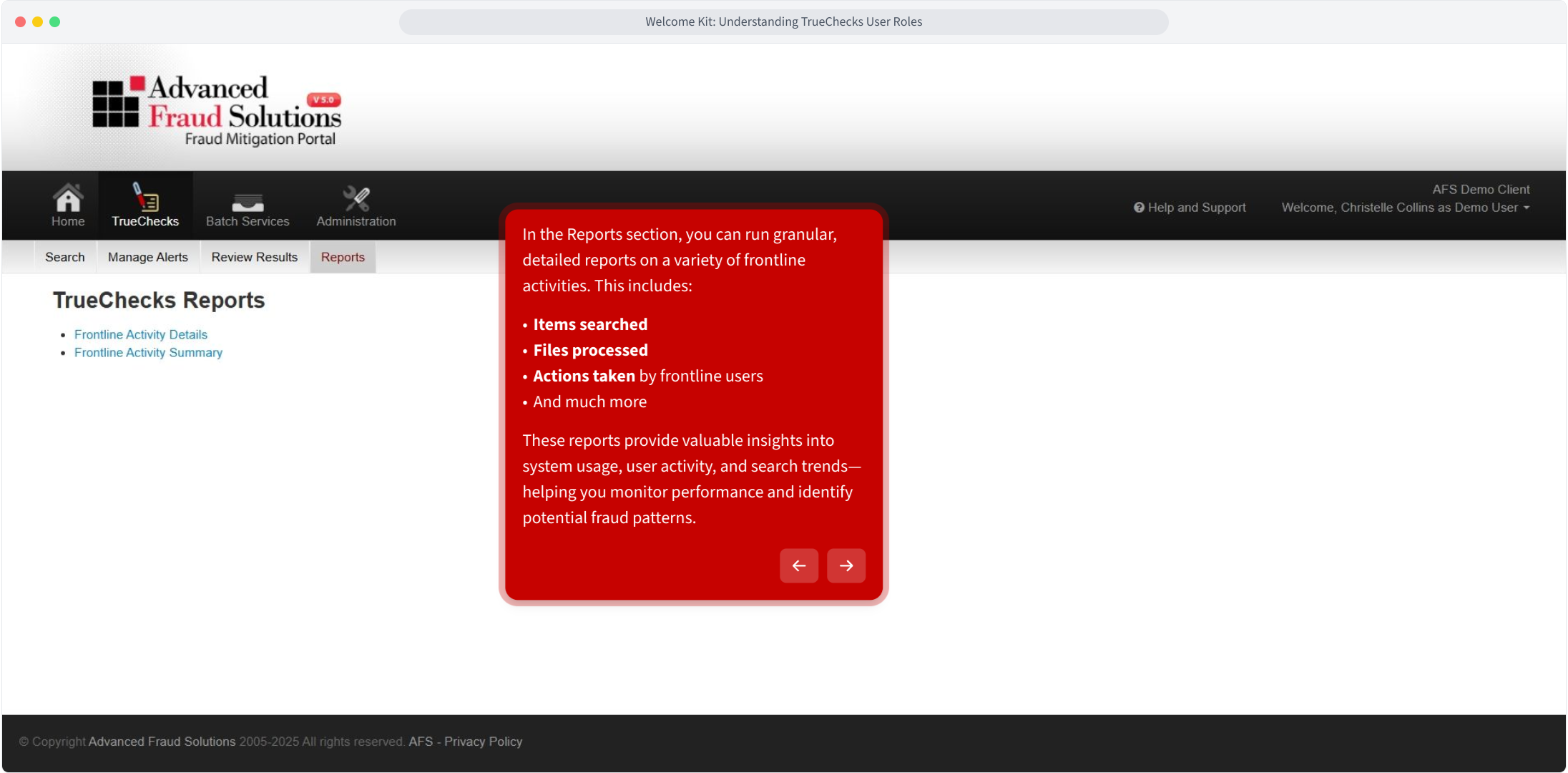Maximize window with the green button
This screenshot has width=1568, height=773.
(55, 21)
